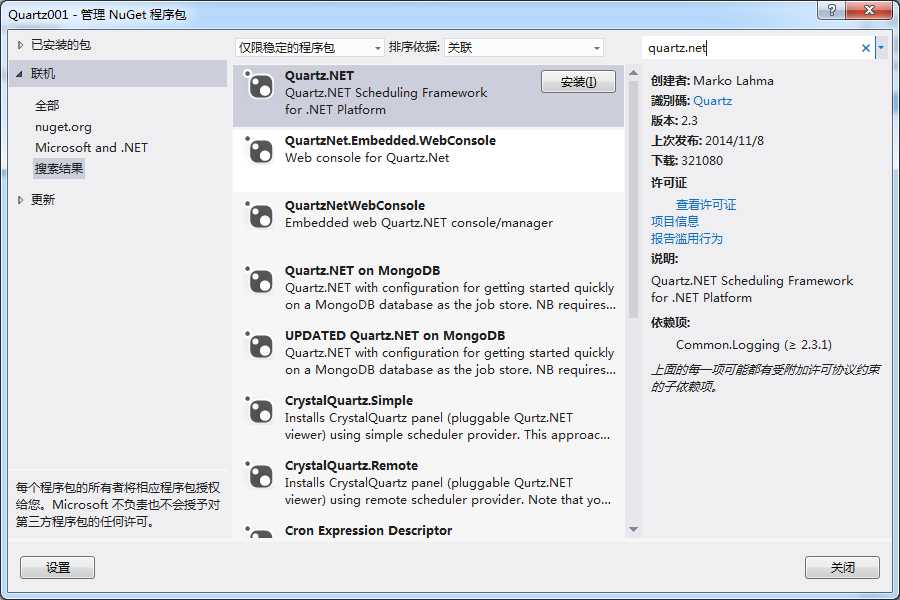Open the Quartz identifier link
Screen dimensions: 900x600
712,100
